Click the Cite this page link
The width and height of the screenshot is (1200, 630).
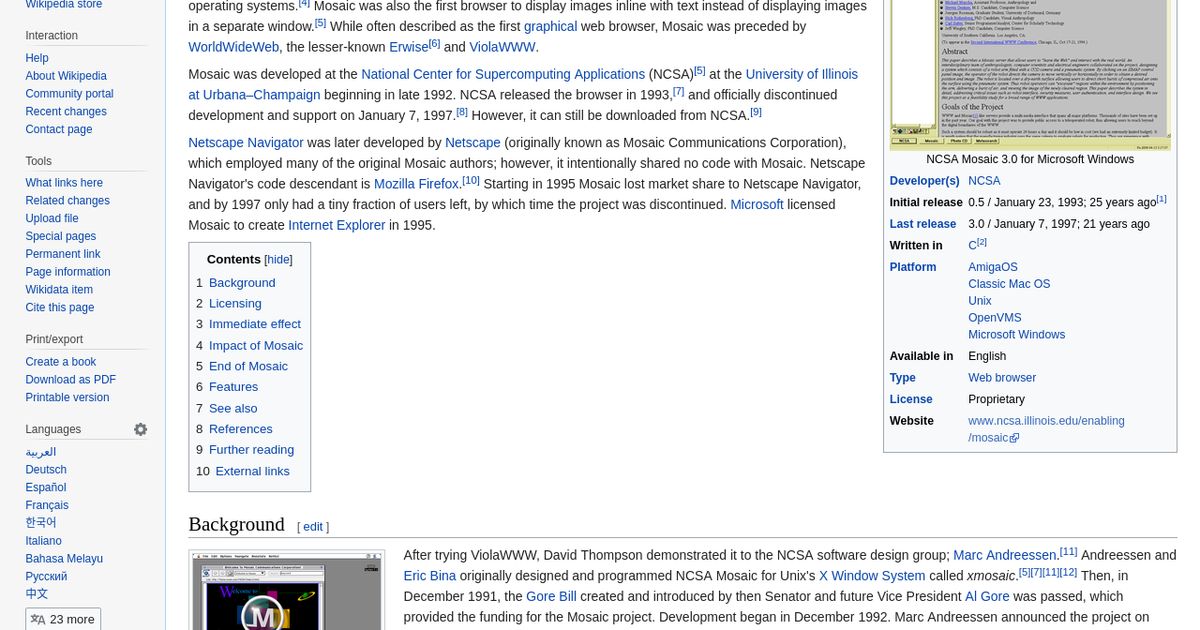(x=59, y=307)
